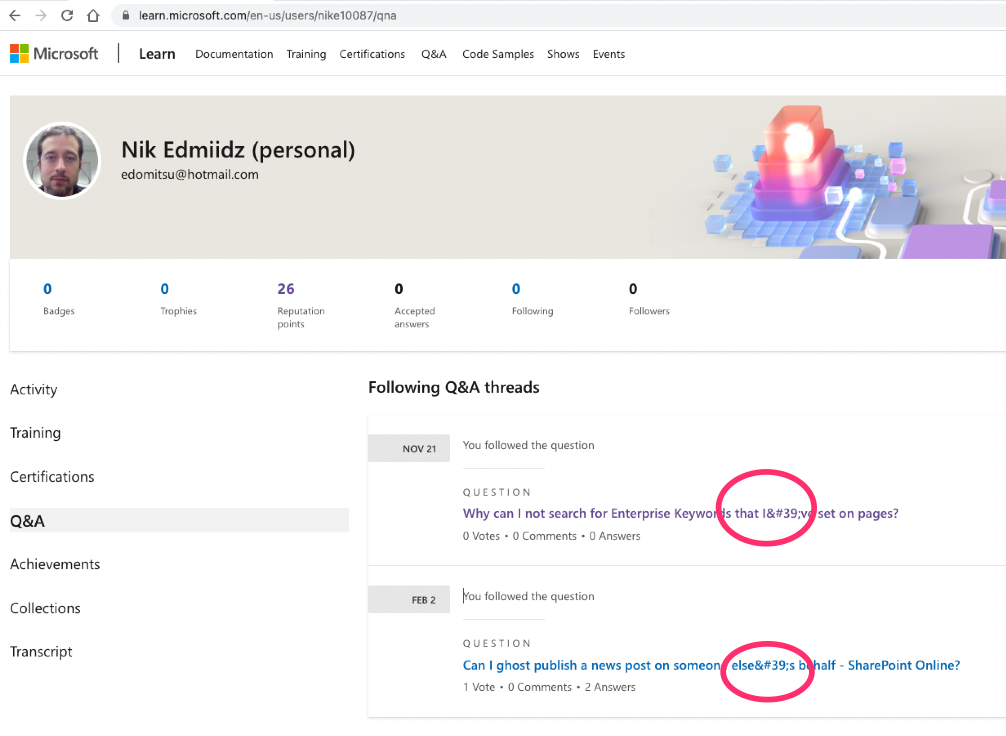
Task: Switch to the Q&A top navigation item
Action: (434, 54)
